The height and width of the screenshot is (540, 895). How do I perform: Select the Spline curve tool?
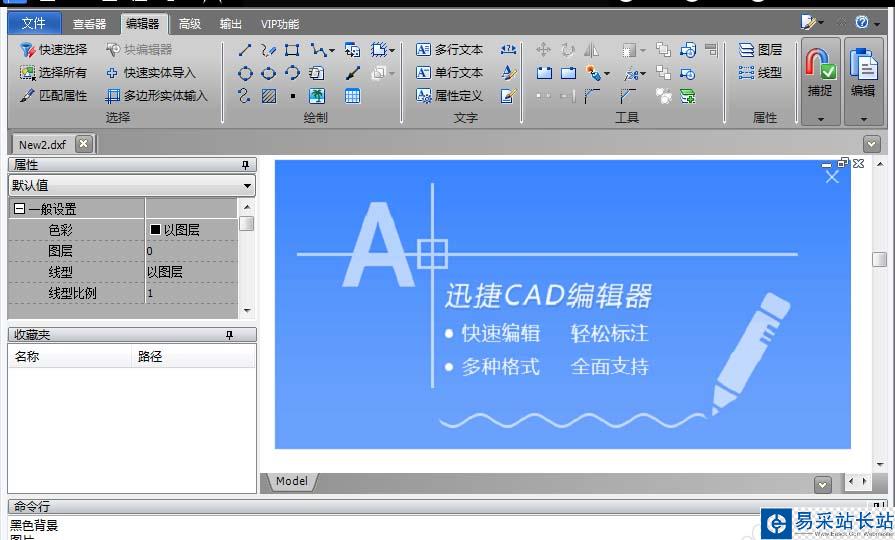[245, 96]
